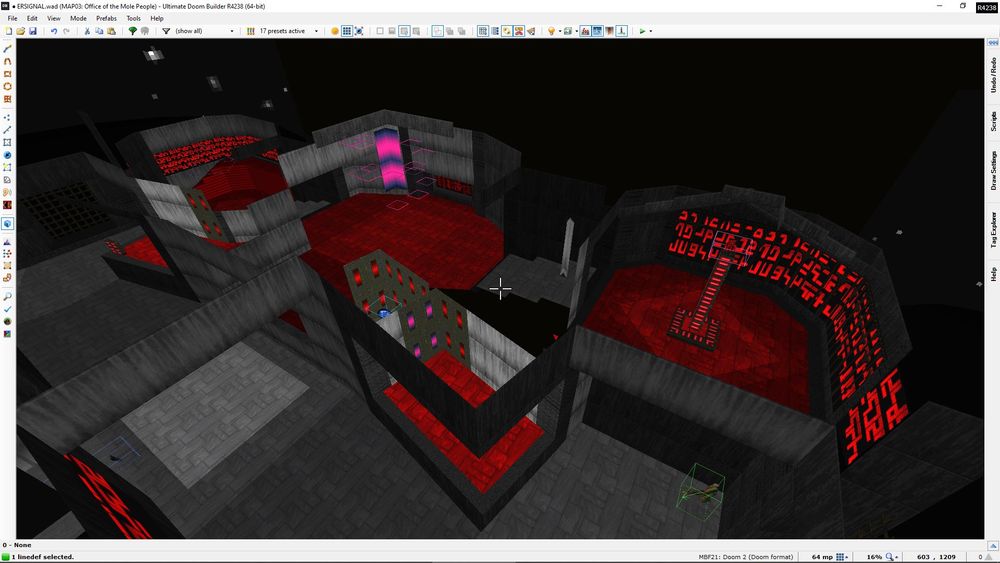Toggle the fog rendering button
This screenshot has height=563, width=1000.
click(585, 31)
